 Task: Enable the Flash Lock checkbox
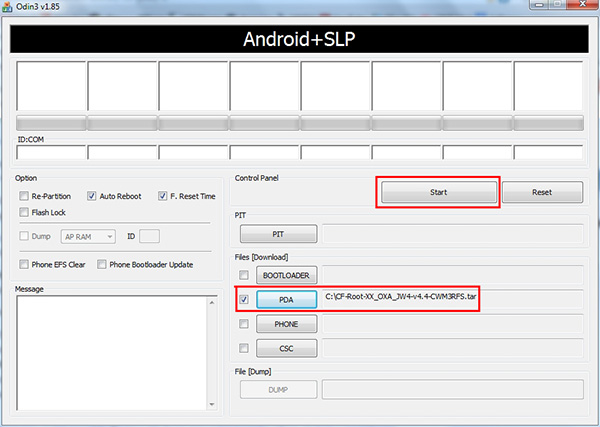pyautogui.click(x=24, y=212)
